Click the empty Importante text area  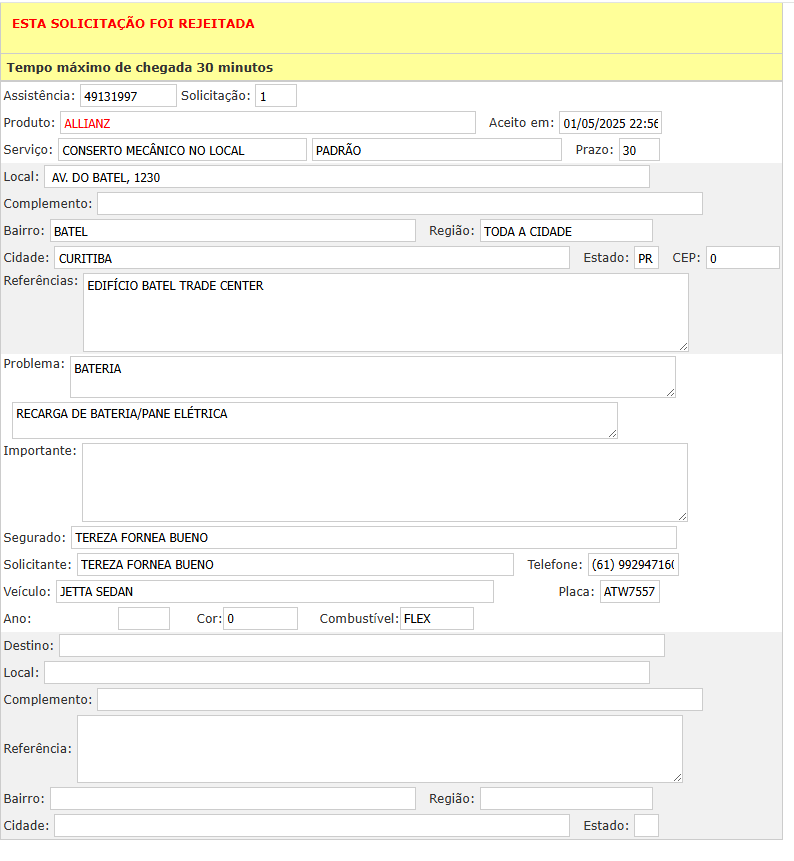384,482
